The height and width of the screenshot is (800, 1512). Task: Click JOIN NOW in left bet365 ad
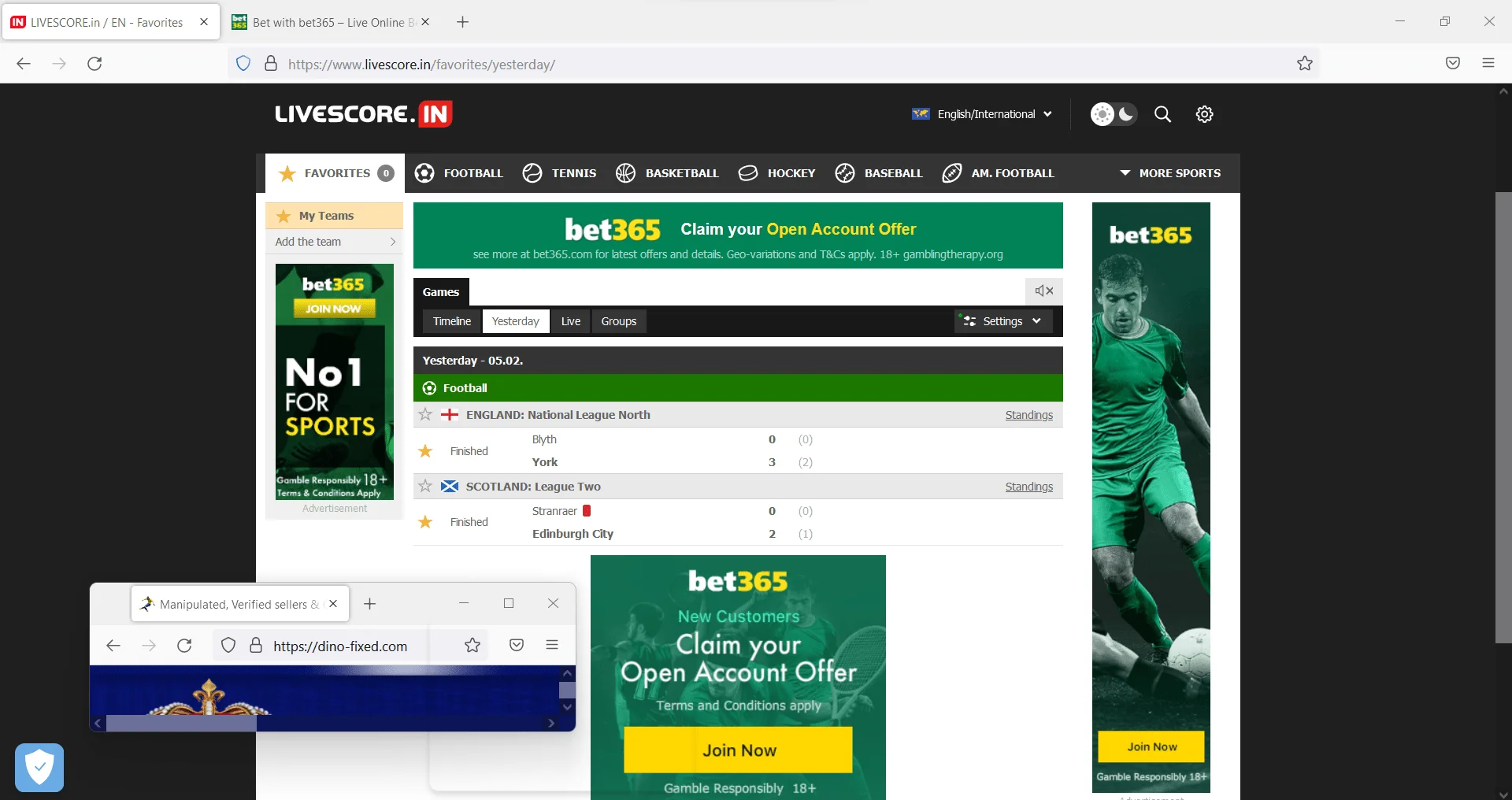click(334, 309)
